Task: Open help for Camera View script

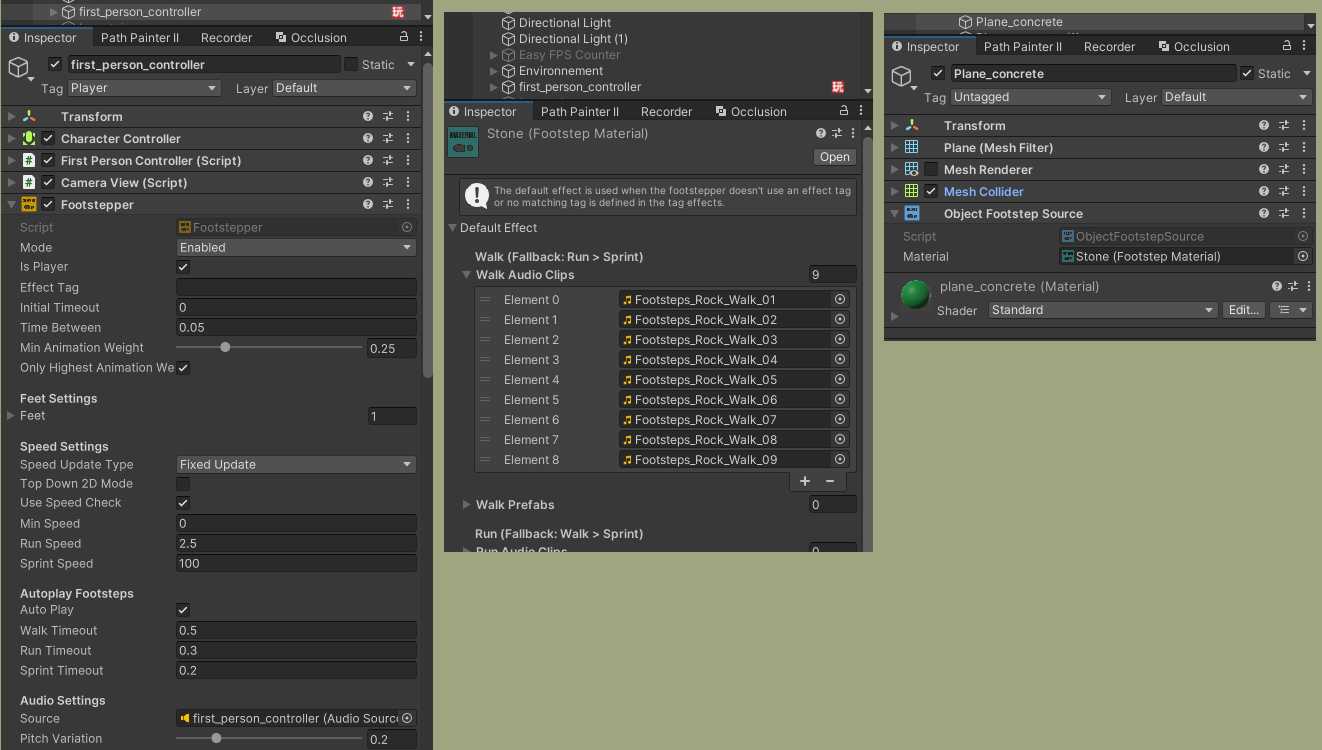Action: coord(368,183)
